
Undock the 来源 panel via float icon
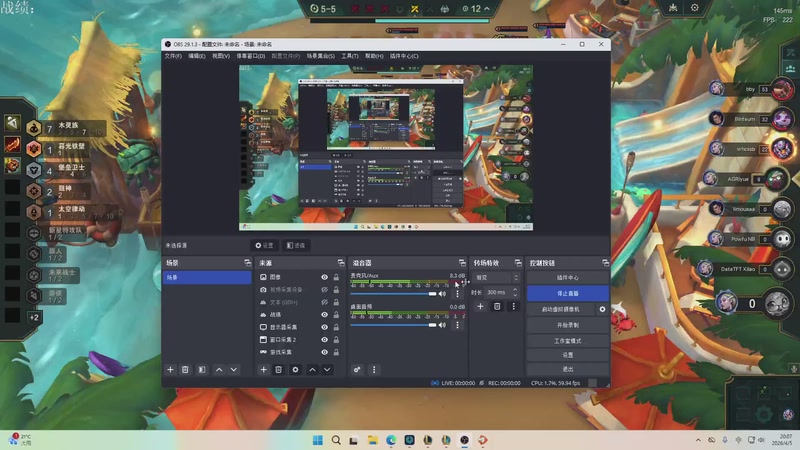point(341,263)
